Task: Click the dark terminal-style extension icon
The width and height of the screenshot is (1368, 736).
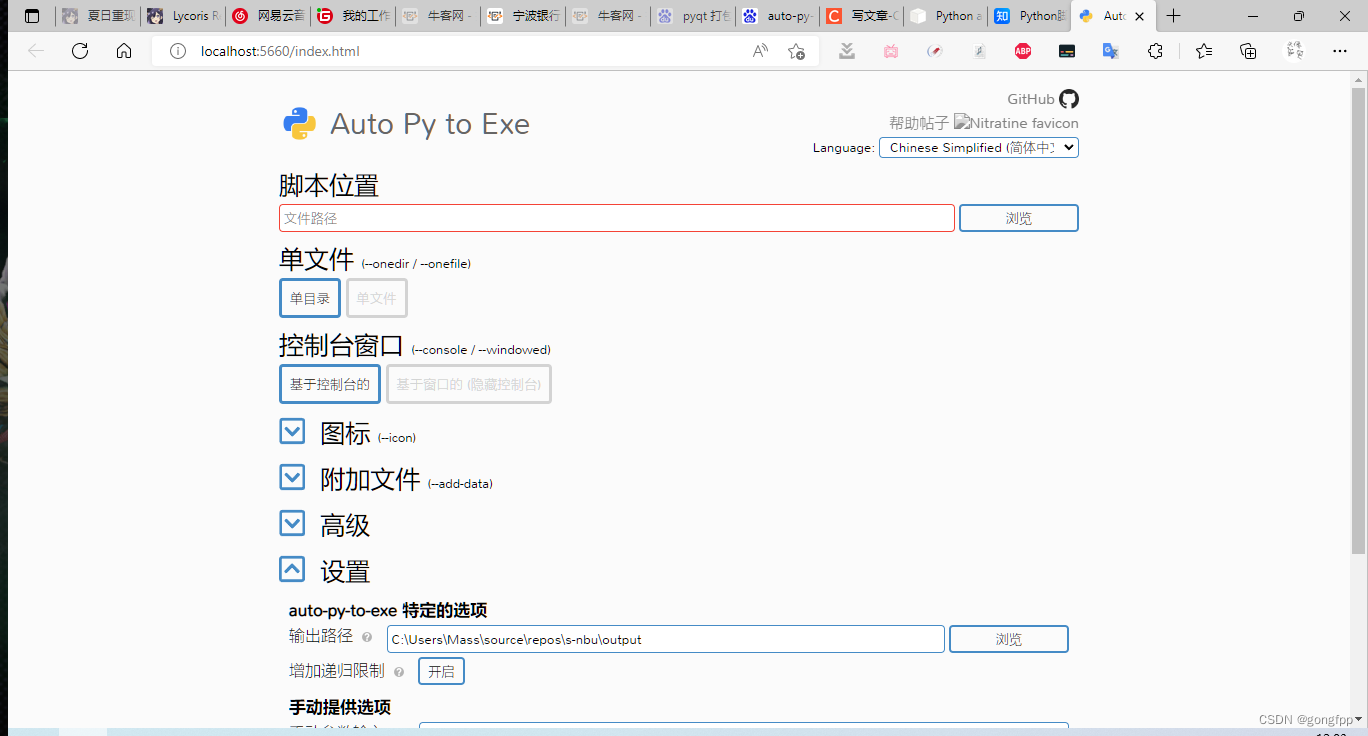Action: coord(1067,51)
